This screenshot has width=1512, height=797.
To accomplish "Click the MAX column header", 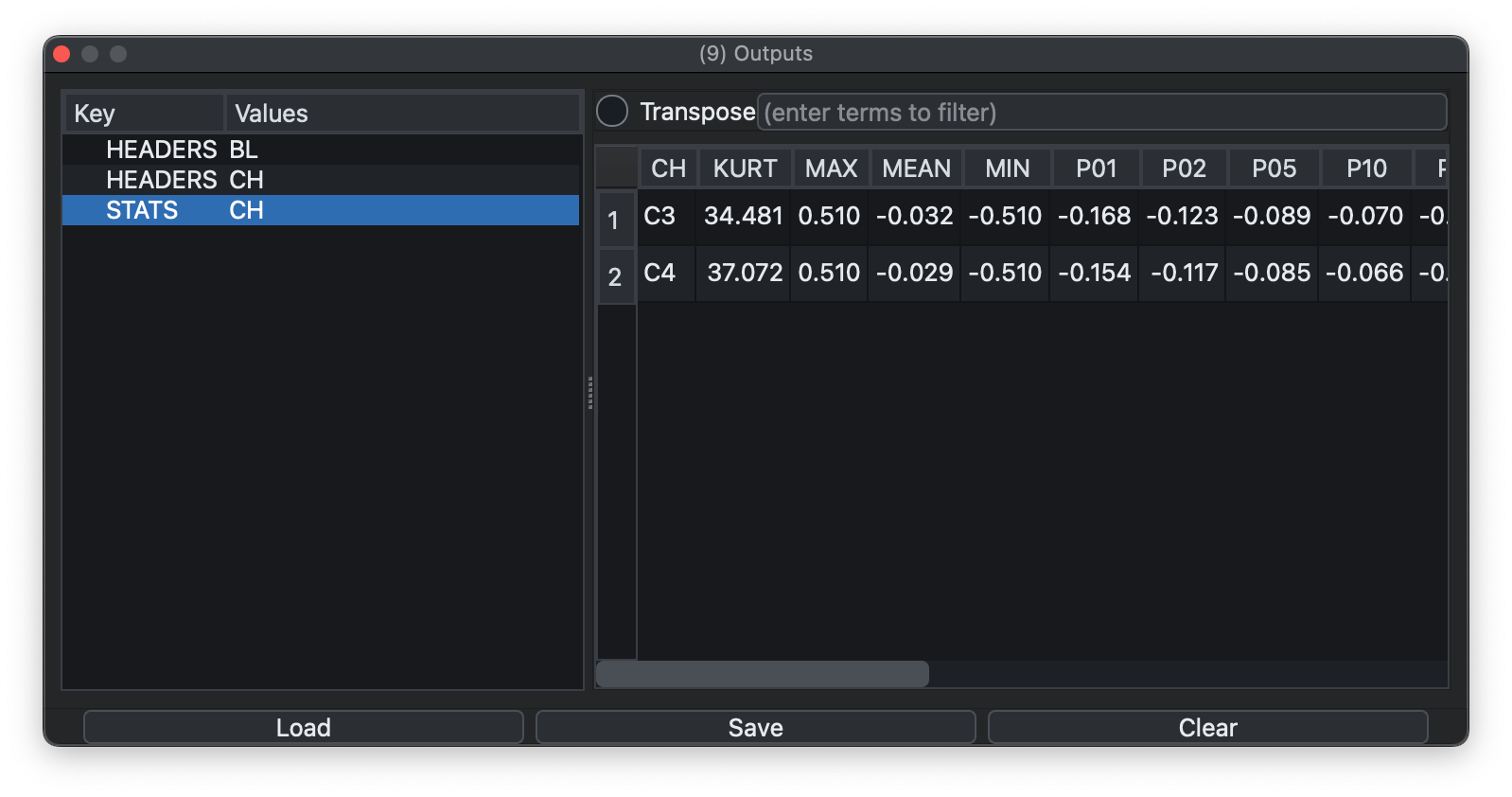I will click(x=831, y=168).
